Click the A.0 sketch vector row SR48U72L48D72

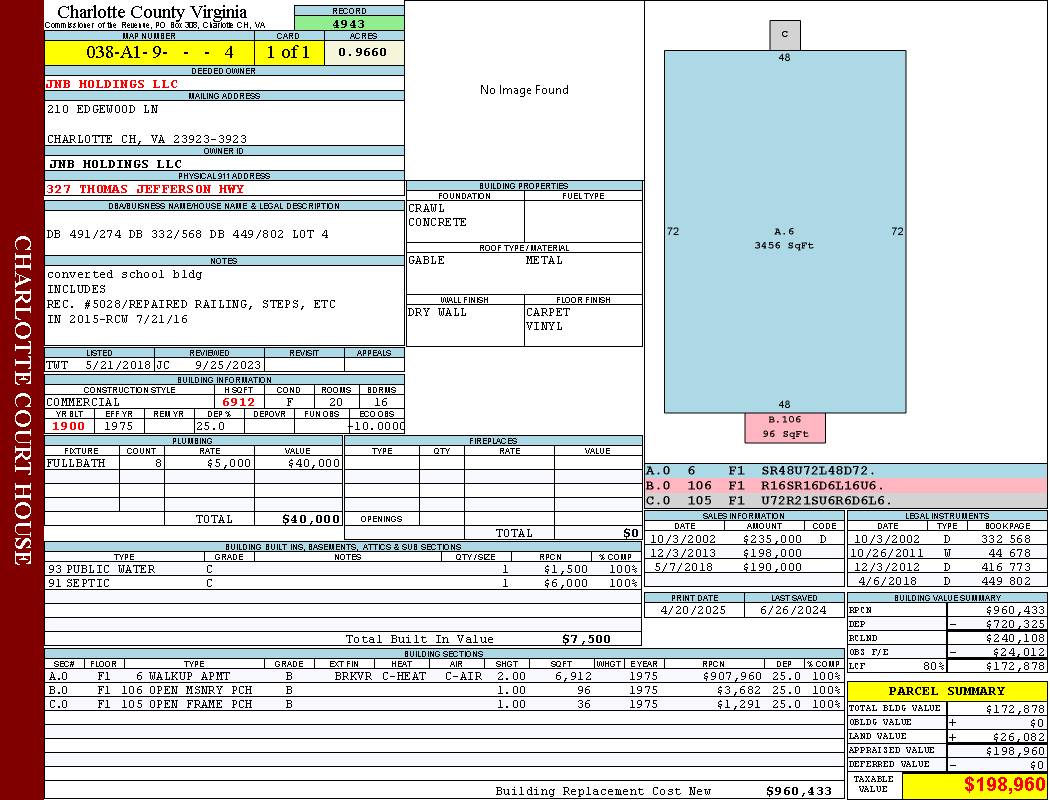point(846,471)
